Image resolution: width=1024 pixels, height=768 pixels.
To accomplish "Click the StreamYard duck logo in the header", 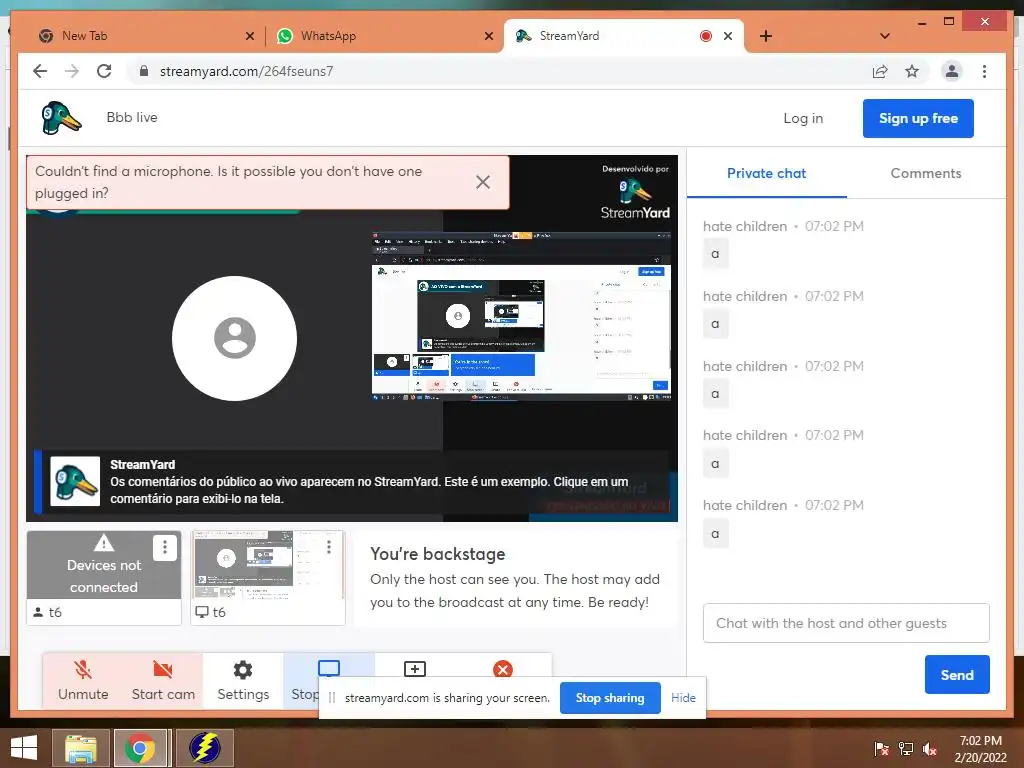I will point(61,118).
